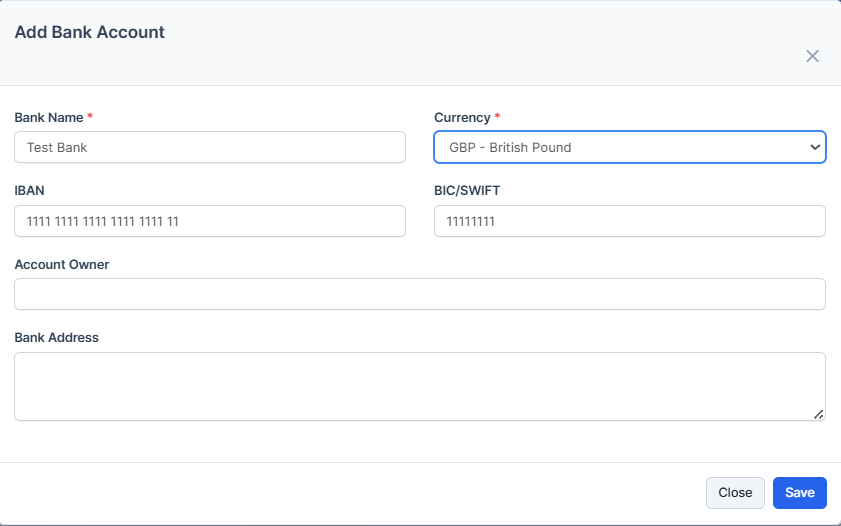Click the Bank Name label text
This screenshot has height=526, width=841.
click(49, 118)
